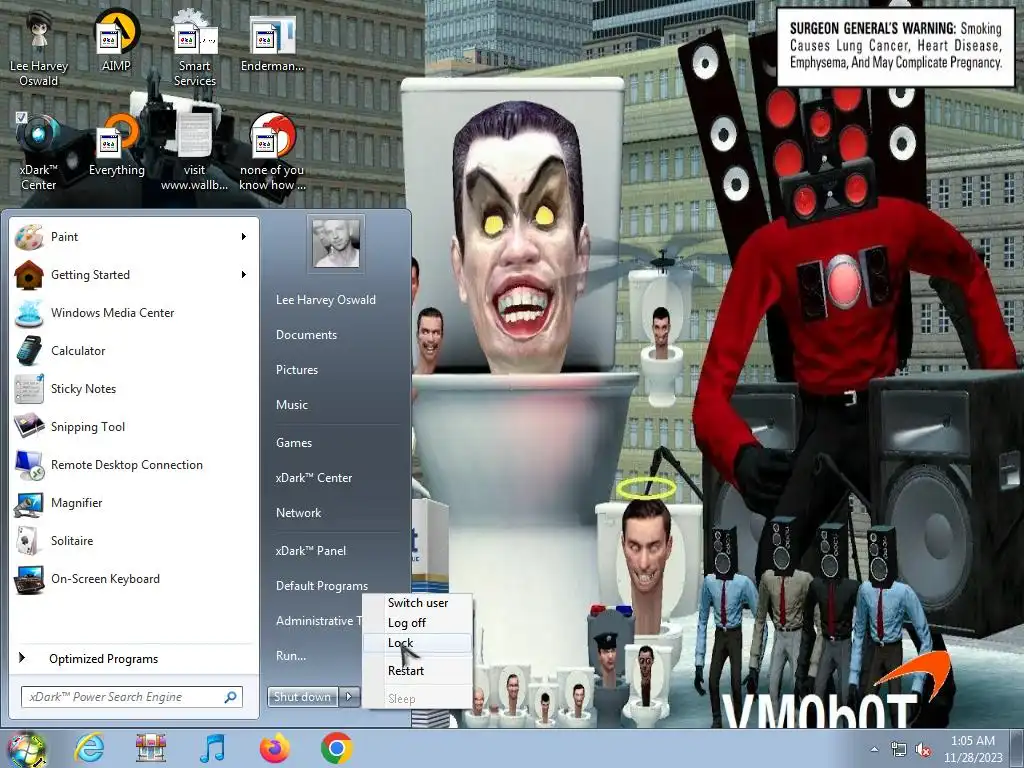The height and width of the screenshot is (768, 1024).
Task: Open the On-Screen Keyboard icon
Action: [29, 579]
